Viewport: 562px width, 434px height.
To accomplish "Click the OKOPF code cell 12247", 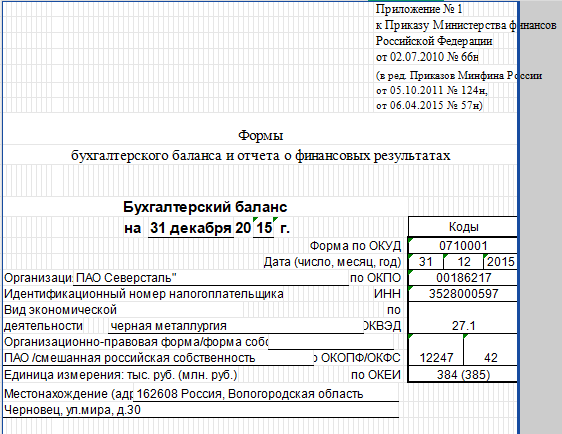I will click(x=436, y=350).
